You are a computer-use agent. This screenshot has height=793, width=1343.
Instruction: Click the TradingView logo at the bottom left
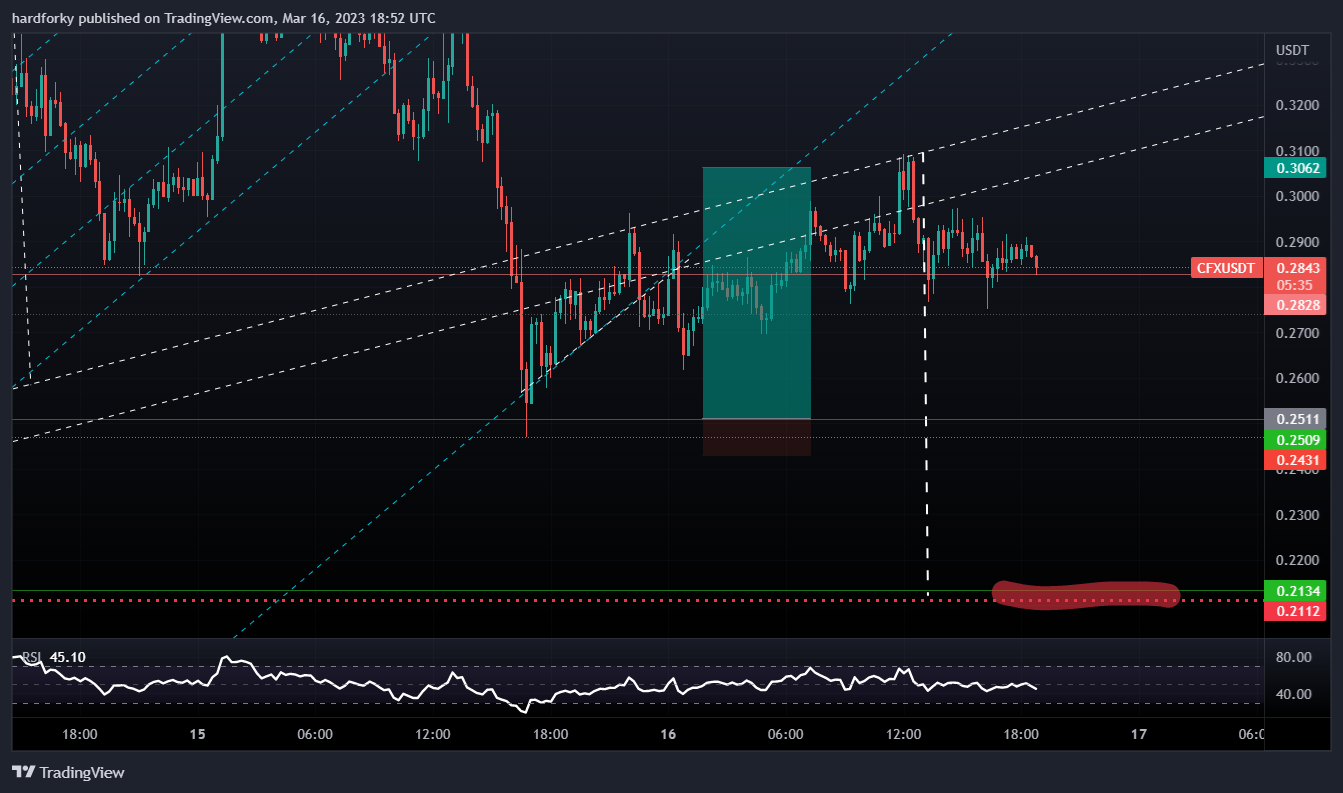pos(68,772)
